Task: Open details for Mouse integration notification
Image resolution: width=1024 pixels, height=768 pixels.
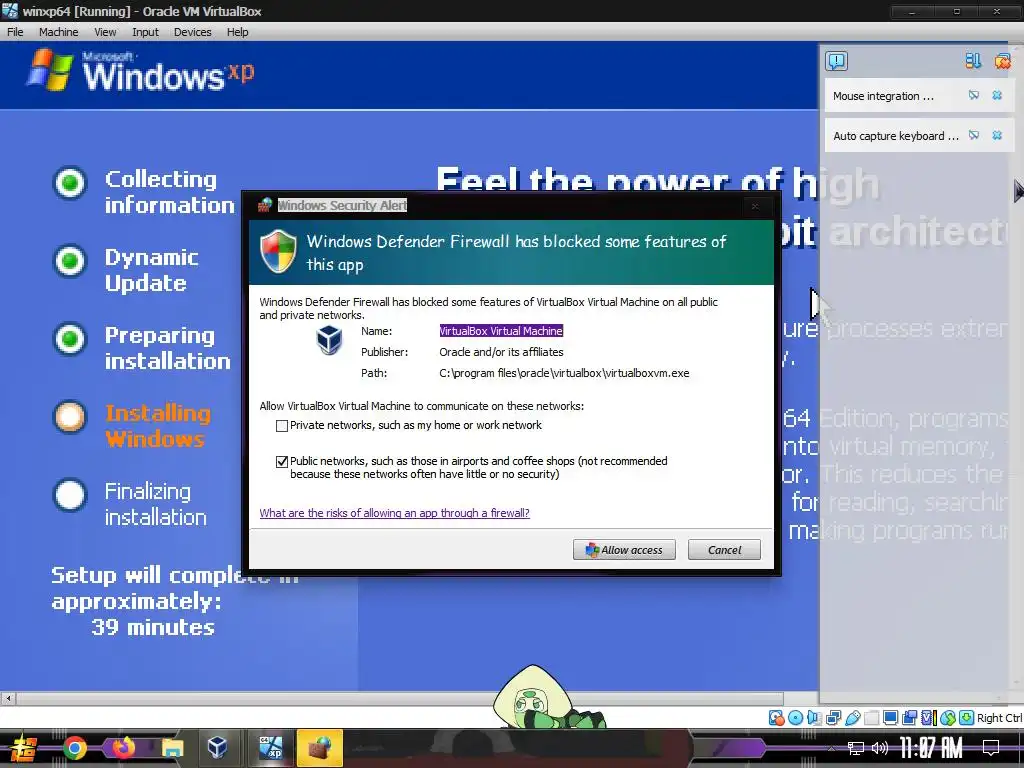Action: pos(974,95)
